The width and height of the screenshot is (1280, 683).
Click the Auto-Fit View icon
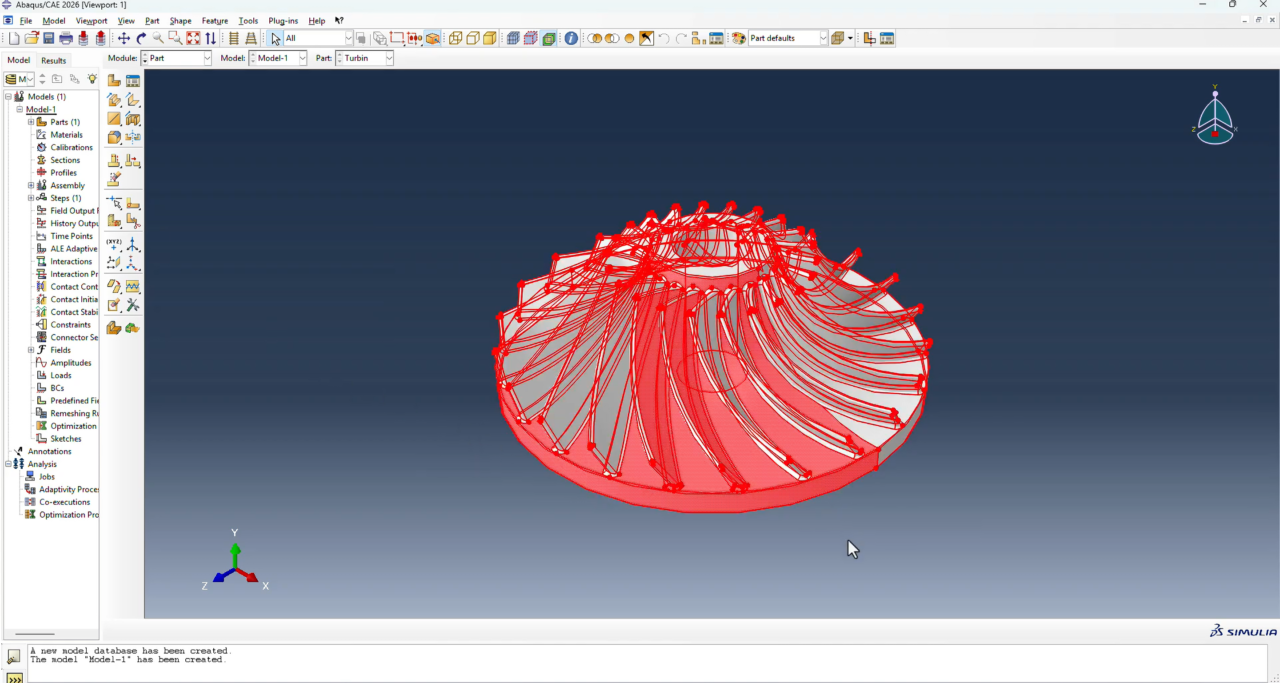click(x=193, y=38)
